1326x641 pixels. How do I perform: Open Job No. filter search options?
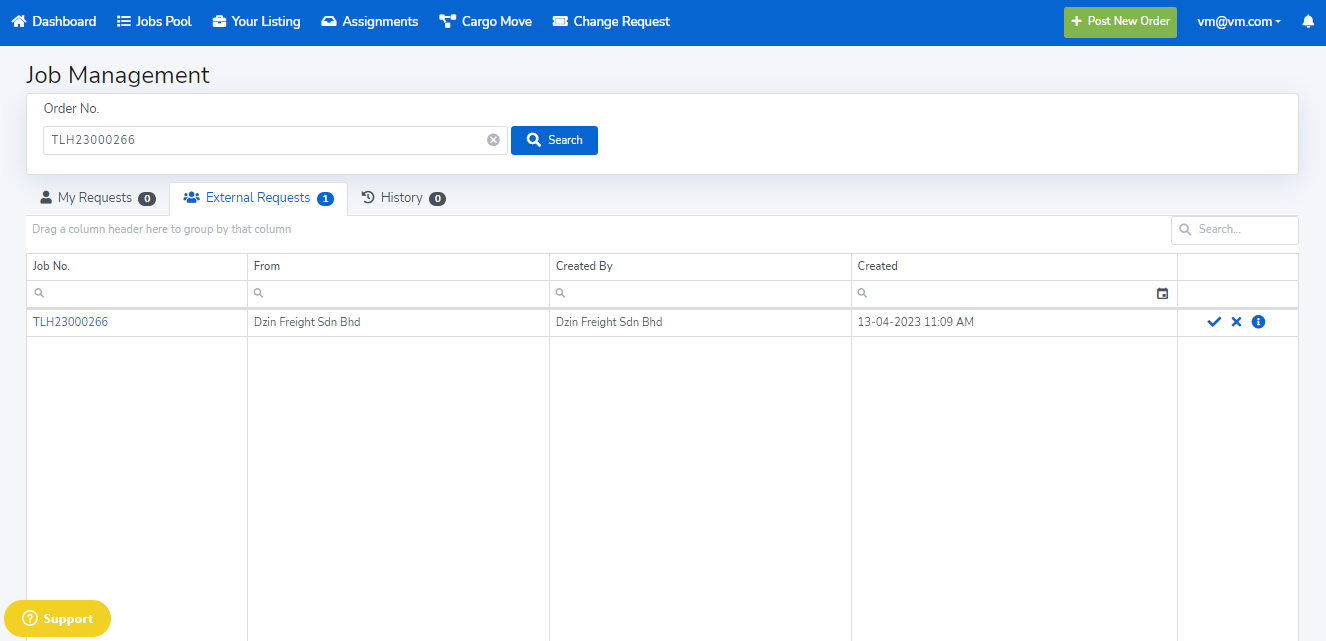pos(39,294)
